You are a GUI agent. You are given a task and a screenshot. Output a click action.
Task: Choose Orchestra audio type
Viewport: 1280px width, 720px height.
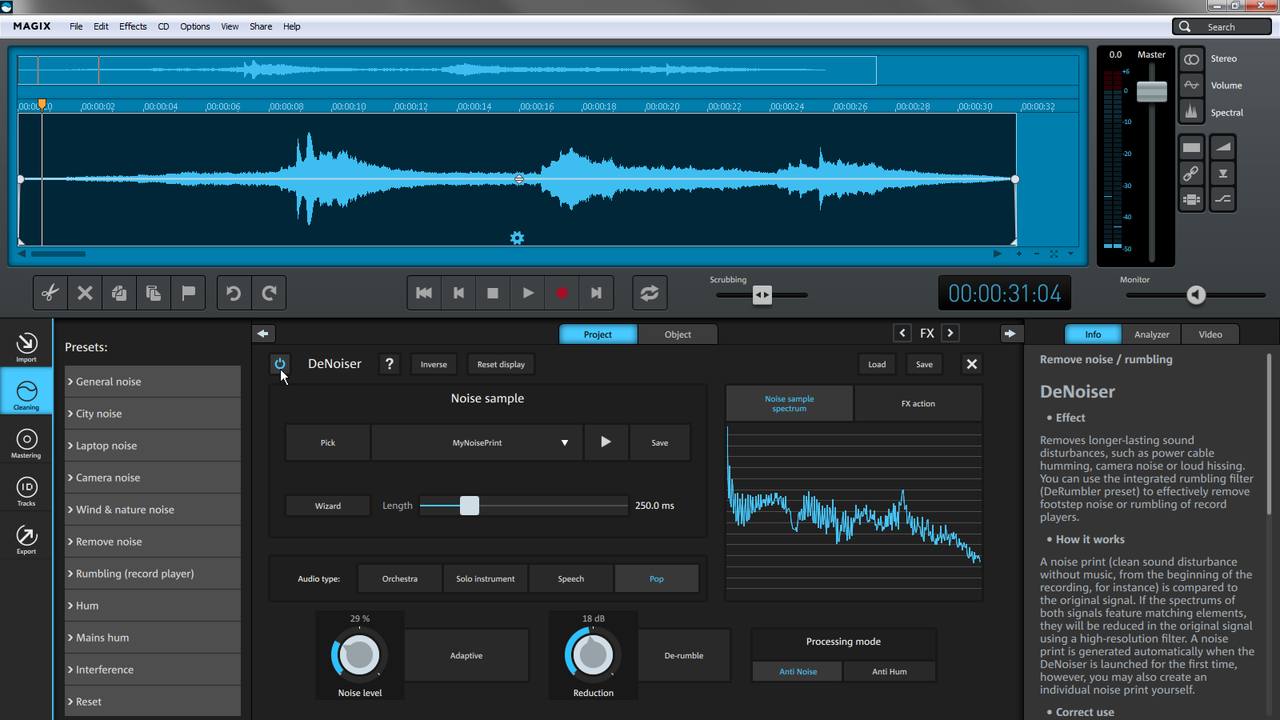(400, 579)
